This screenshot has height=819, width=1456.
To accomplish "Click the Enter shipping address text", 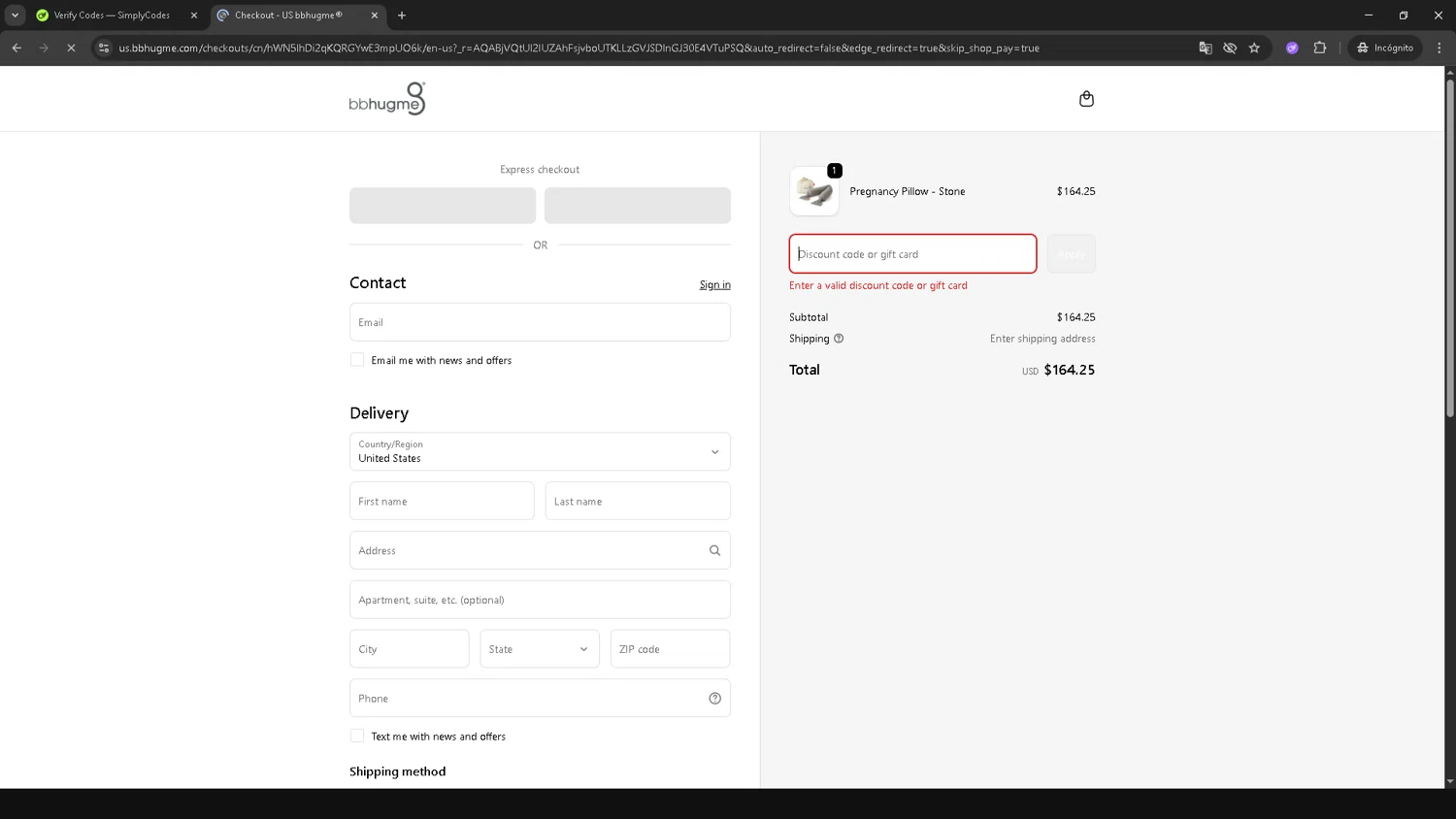I will click(1042, 339).
